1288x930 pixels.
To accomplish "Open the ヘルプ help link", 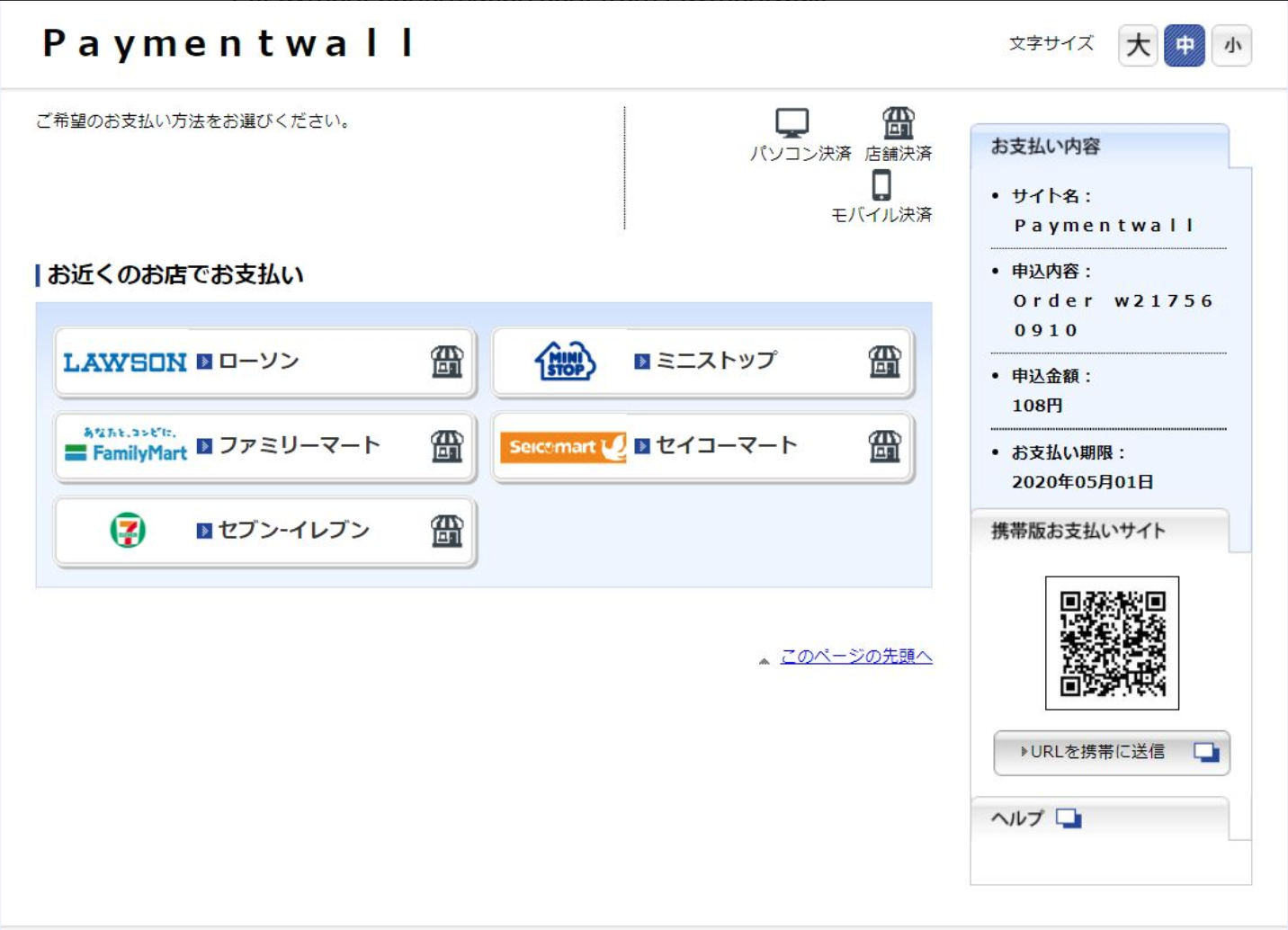I will point(1017,818).
